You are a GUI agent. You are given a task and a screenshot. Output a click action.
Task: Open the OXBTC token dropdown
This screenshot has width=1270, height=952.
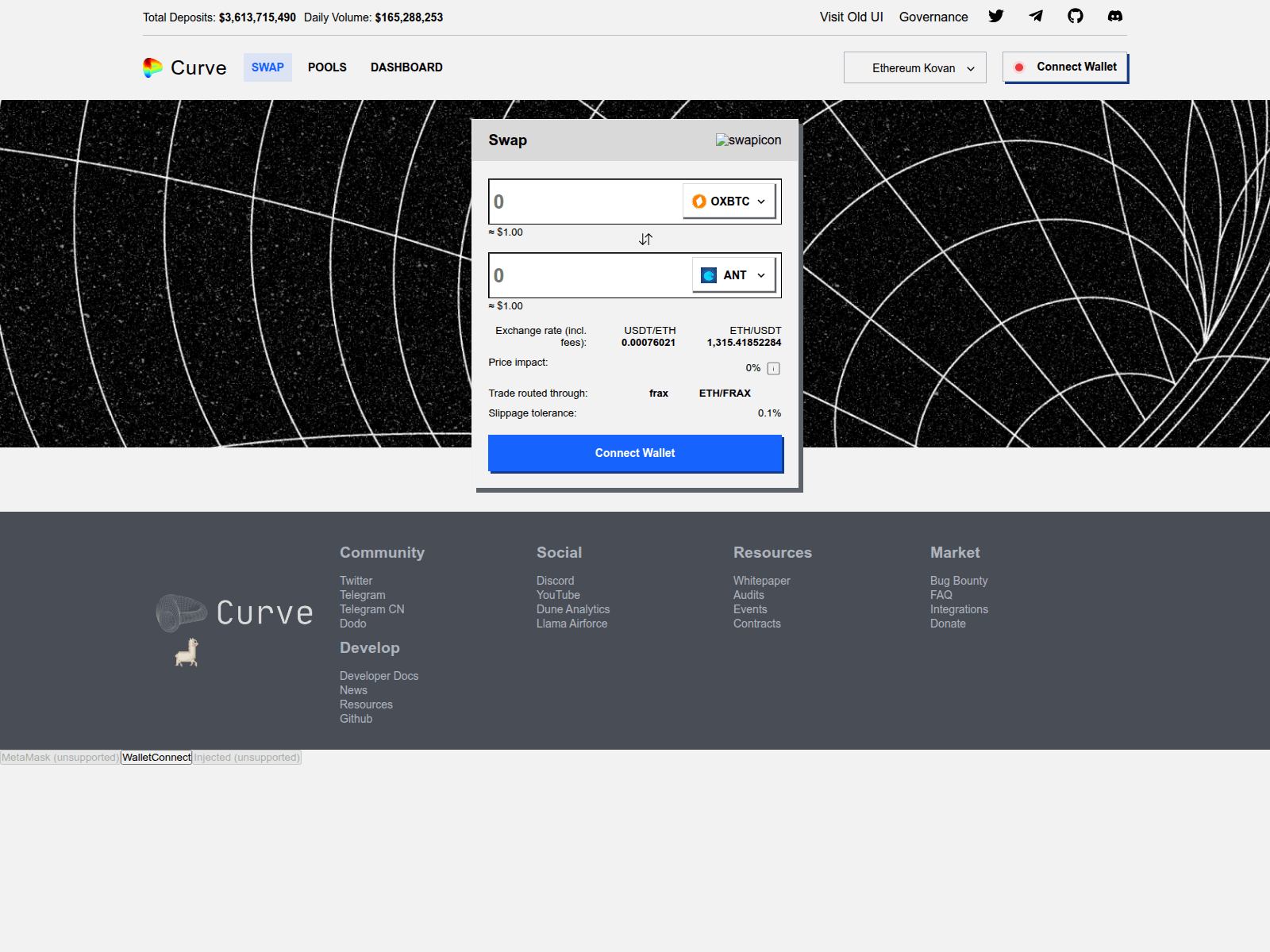pos(729,202)
